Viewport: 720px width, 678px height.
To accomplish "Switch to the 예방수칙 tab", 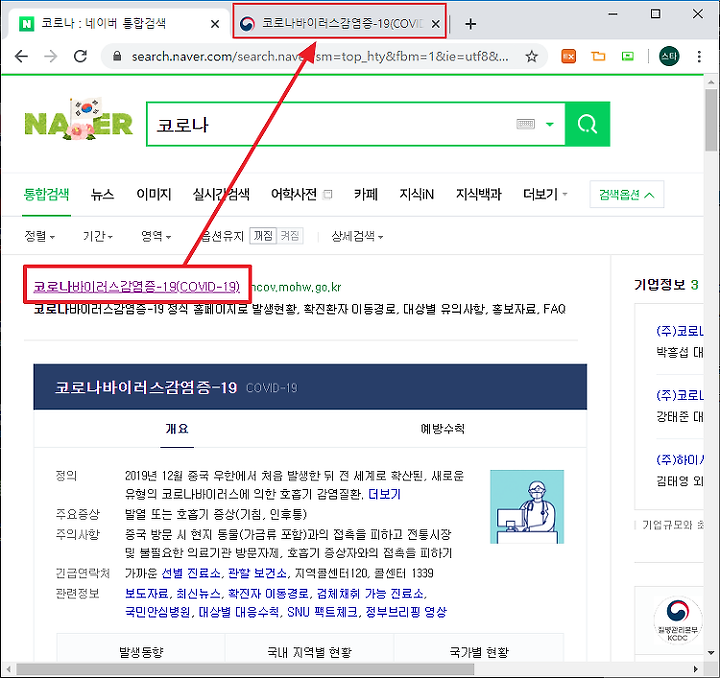I will click(x=443, y=429).
